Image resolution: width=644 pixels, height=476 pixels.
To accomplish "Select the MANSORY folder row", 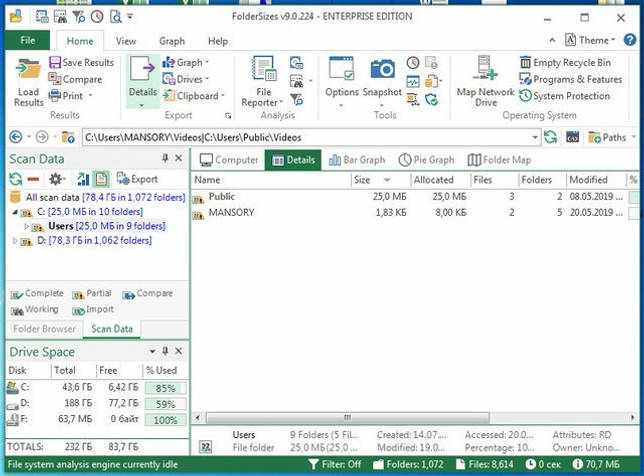I will click(x=415, y=213).
